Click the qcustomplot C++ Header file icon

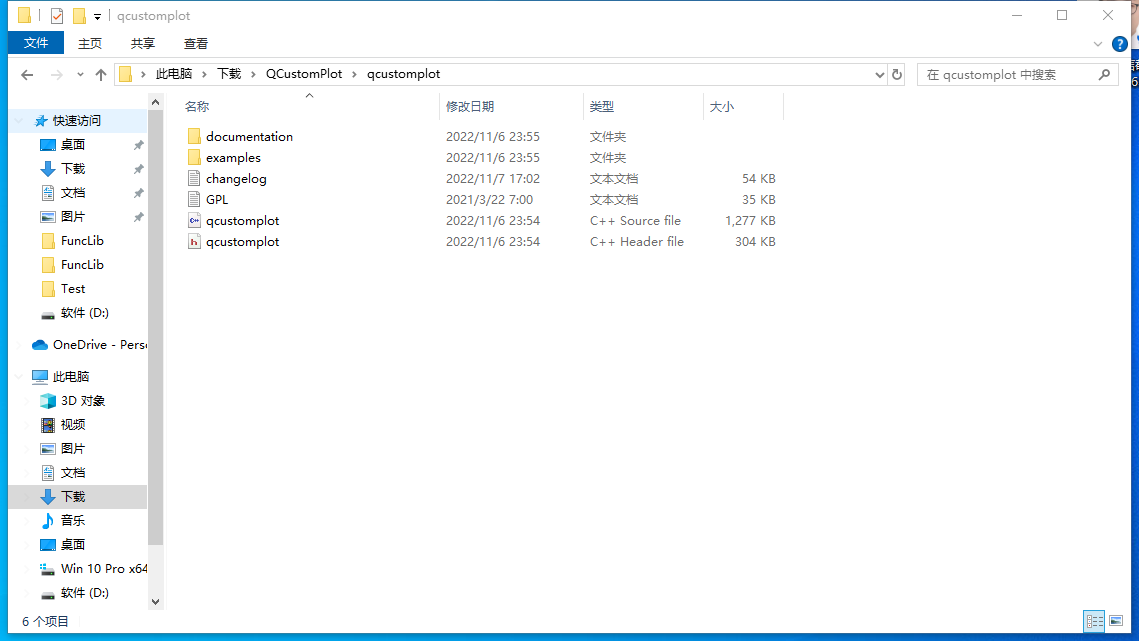point(194,242)
